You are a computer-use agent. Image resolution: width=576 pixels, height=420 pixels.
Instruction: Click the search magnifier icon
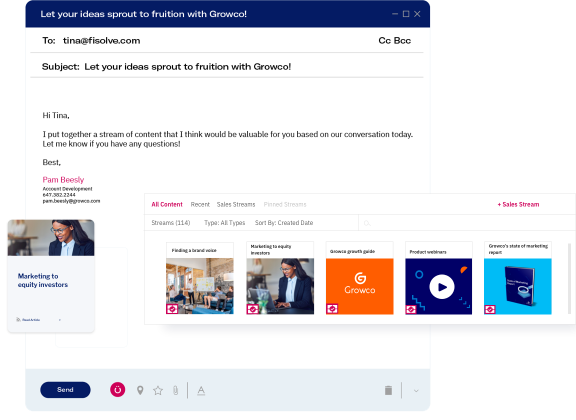coord(367,223)
